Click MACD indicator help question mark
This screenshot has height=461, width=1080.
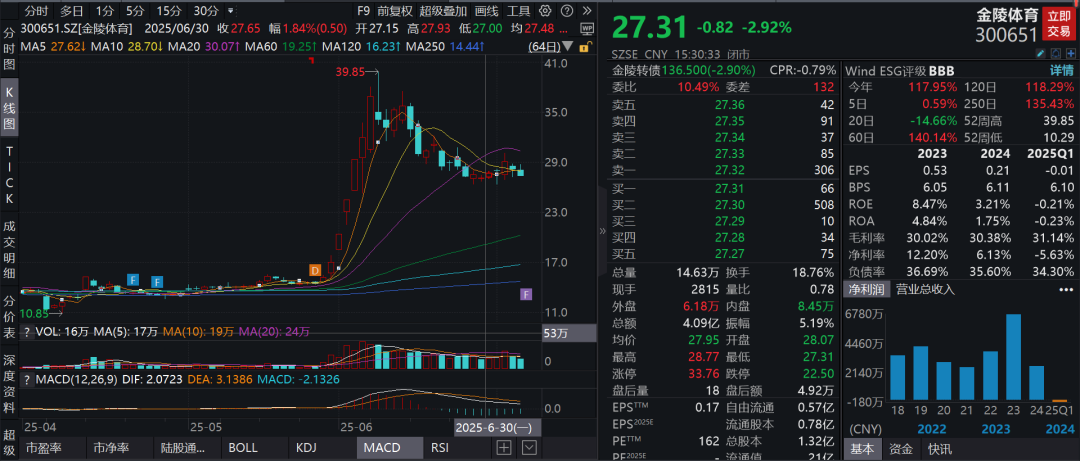[x=27, y=380]
